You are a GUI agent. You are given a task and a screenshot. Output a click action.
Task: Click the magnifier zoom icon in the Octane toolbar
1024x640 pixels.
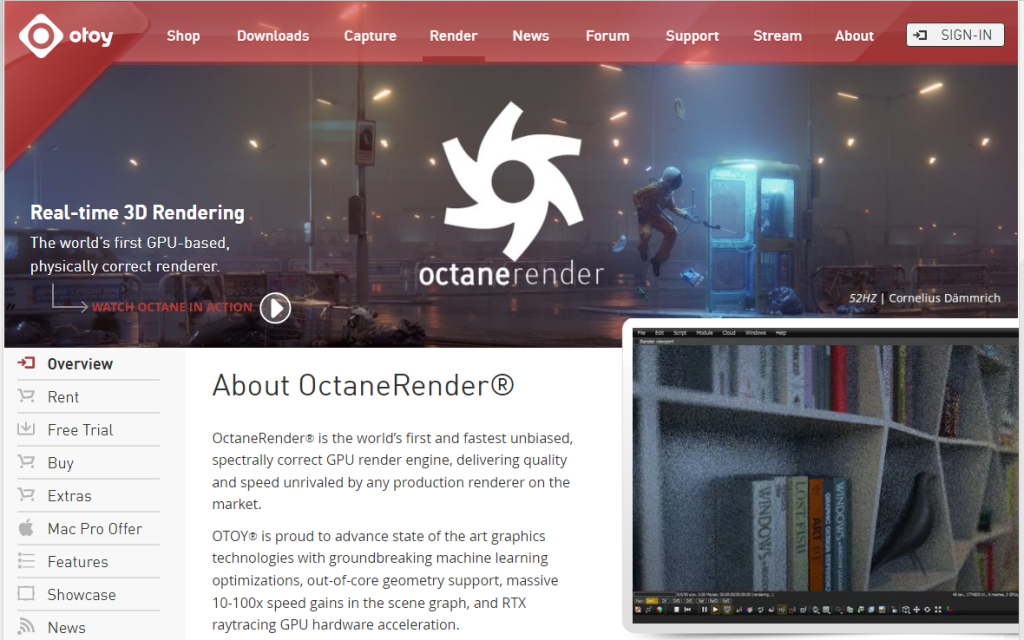click(x=815, y=610)
